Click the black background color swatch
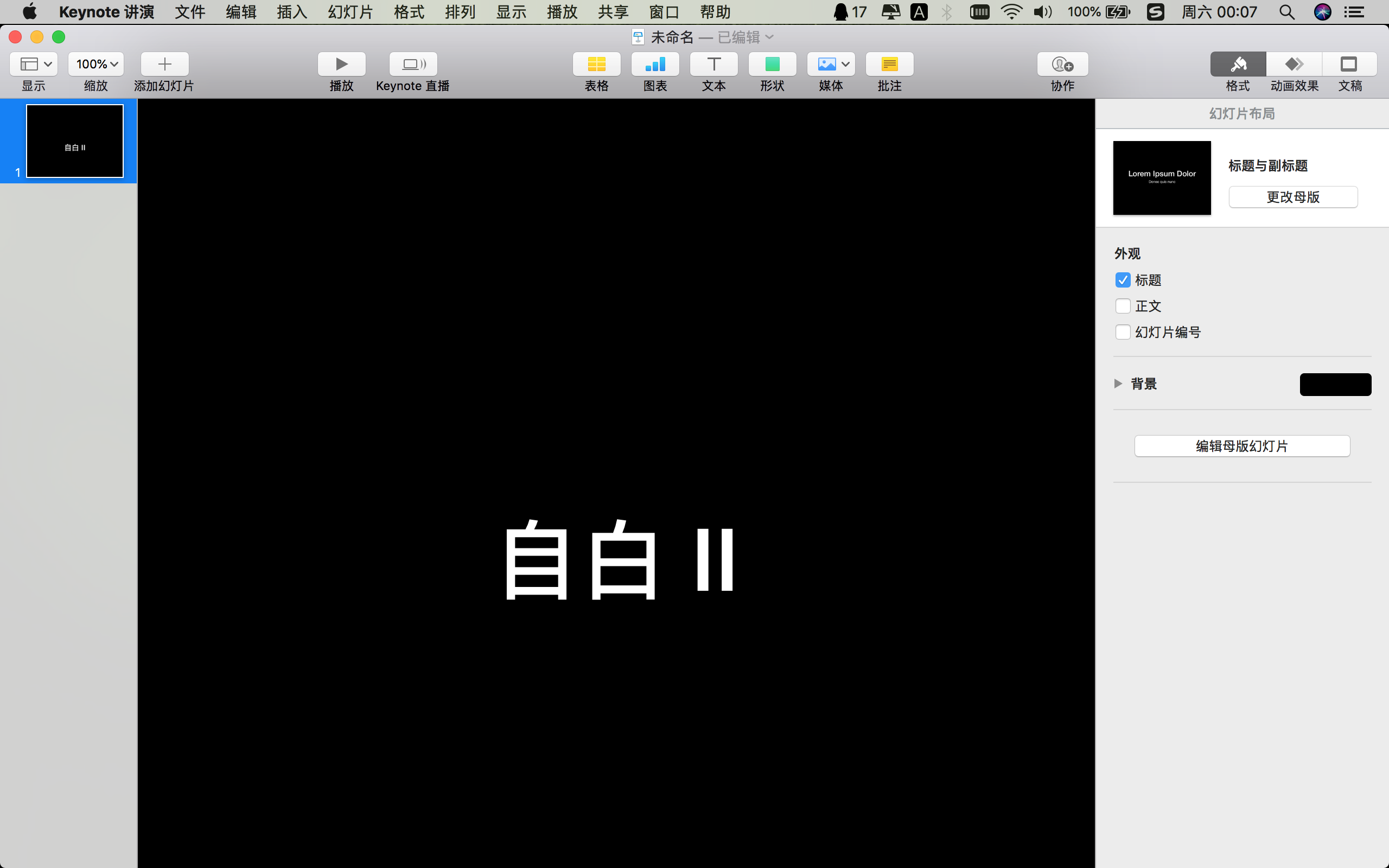 click(x=1336, y=385)
